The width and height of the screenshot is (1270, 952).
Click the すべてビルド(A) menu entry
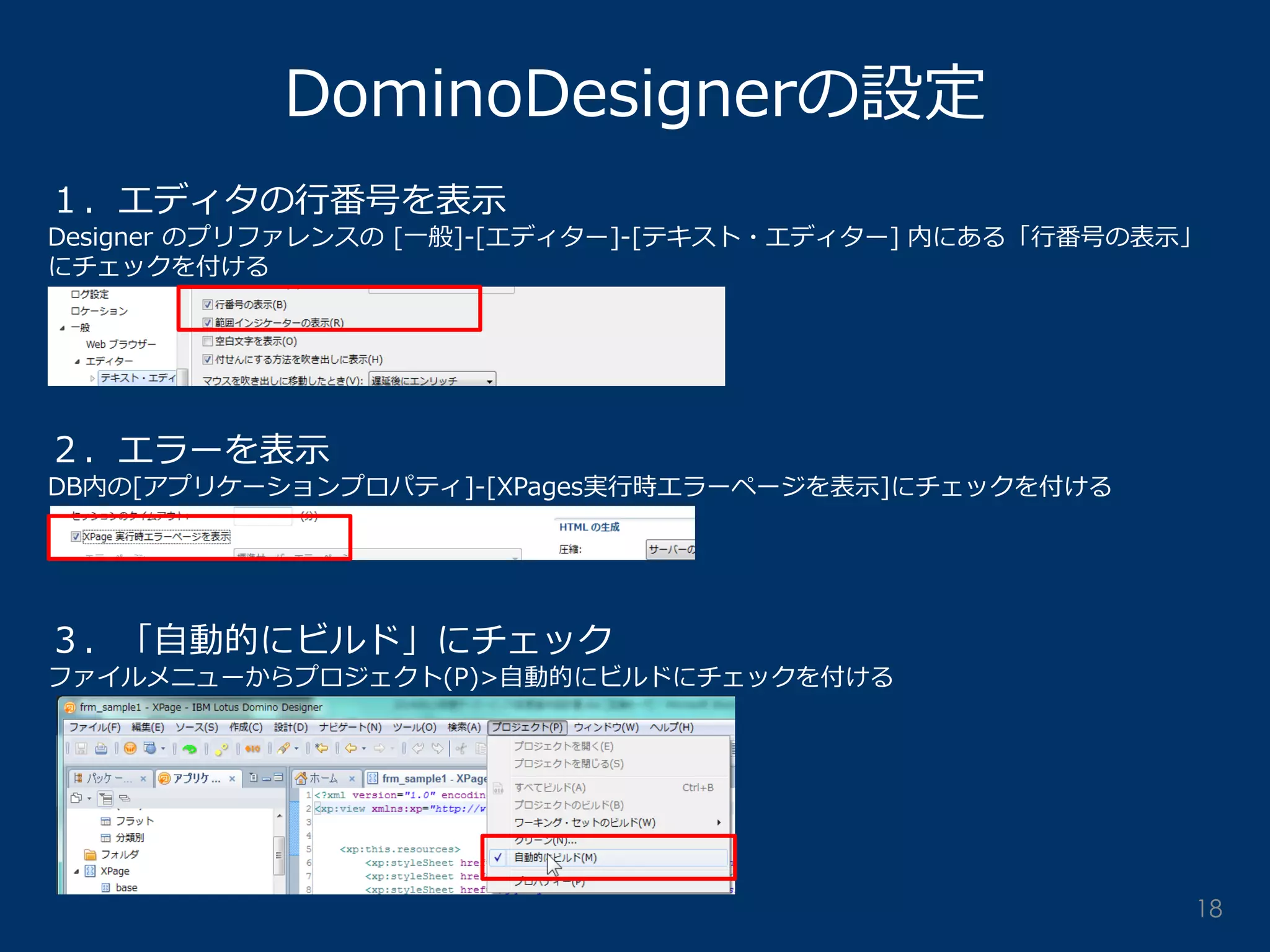[x=608, y=788]
